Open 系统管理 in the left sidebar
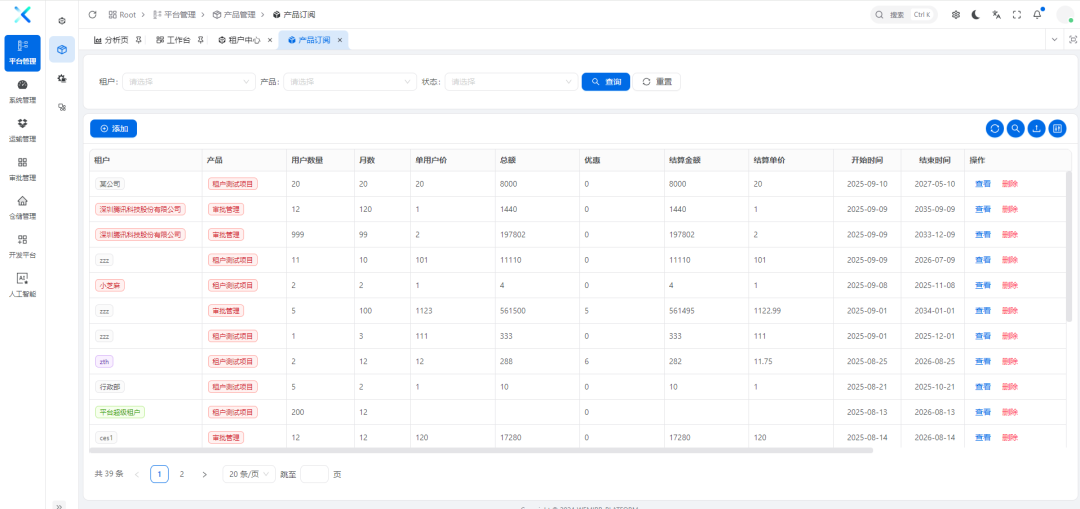Image resolution: width=1080 pixels, height=509 pixels. click(x=22, y=91)
